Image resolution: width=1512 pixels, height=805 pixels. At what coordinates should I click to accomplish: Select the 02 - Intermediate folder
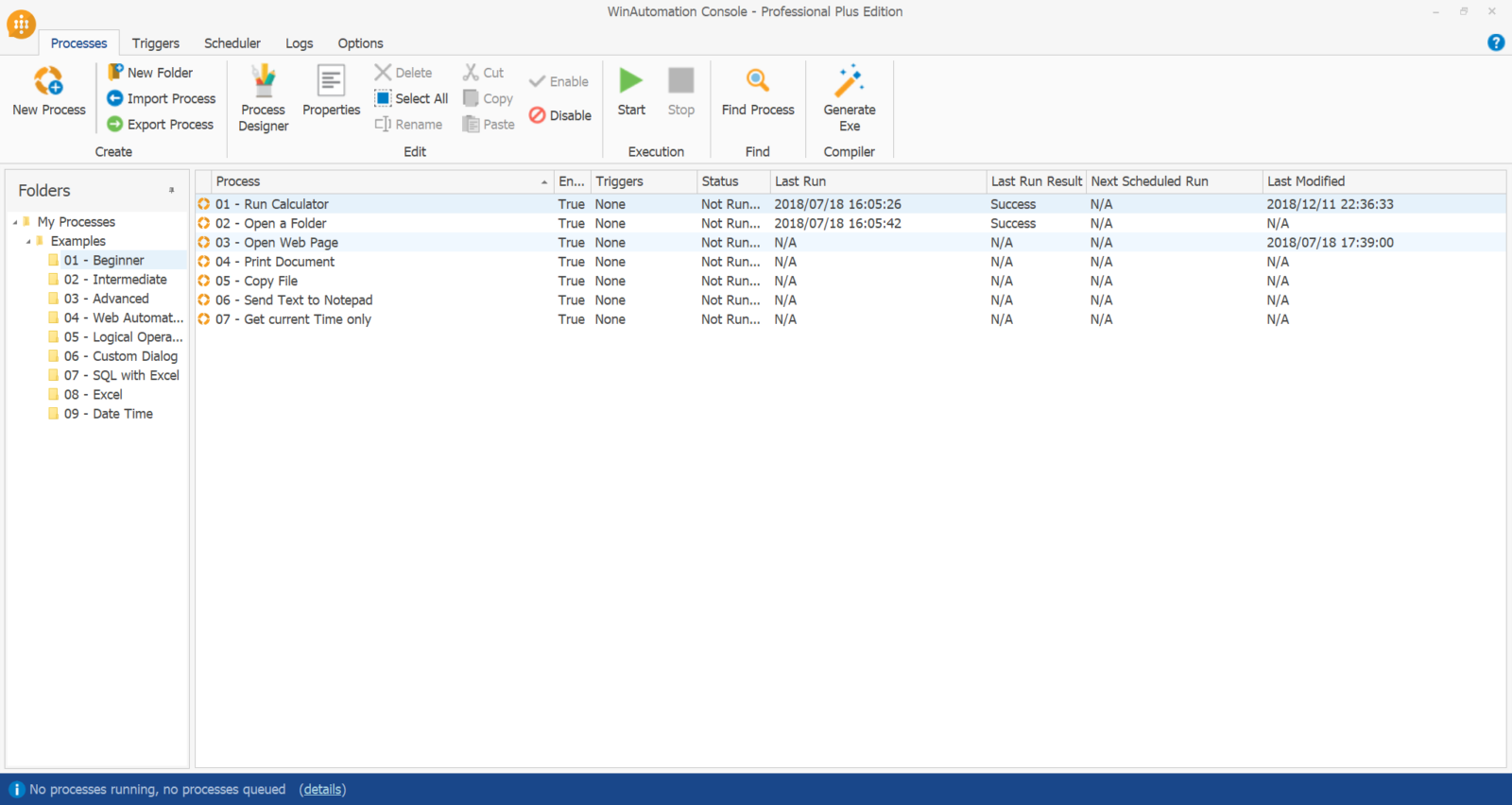(115, 280)
